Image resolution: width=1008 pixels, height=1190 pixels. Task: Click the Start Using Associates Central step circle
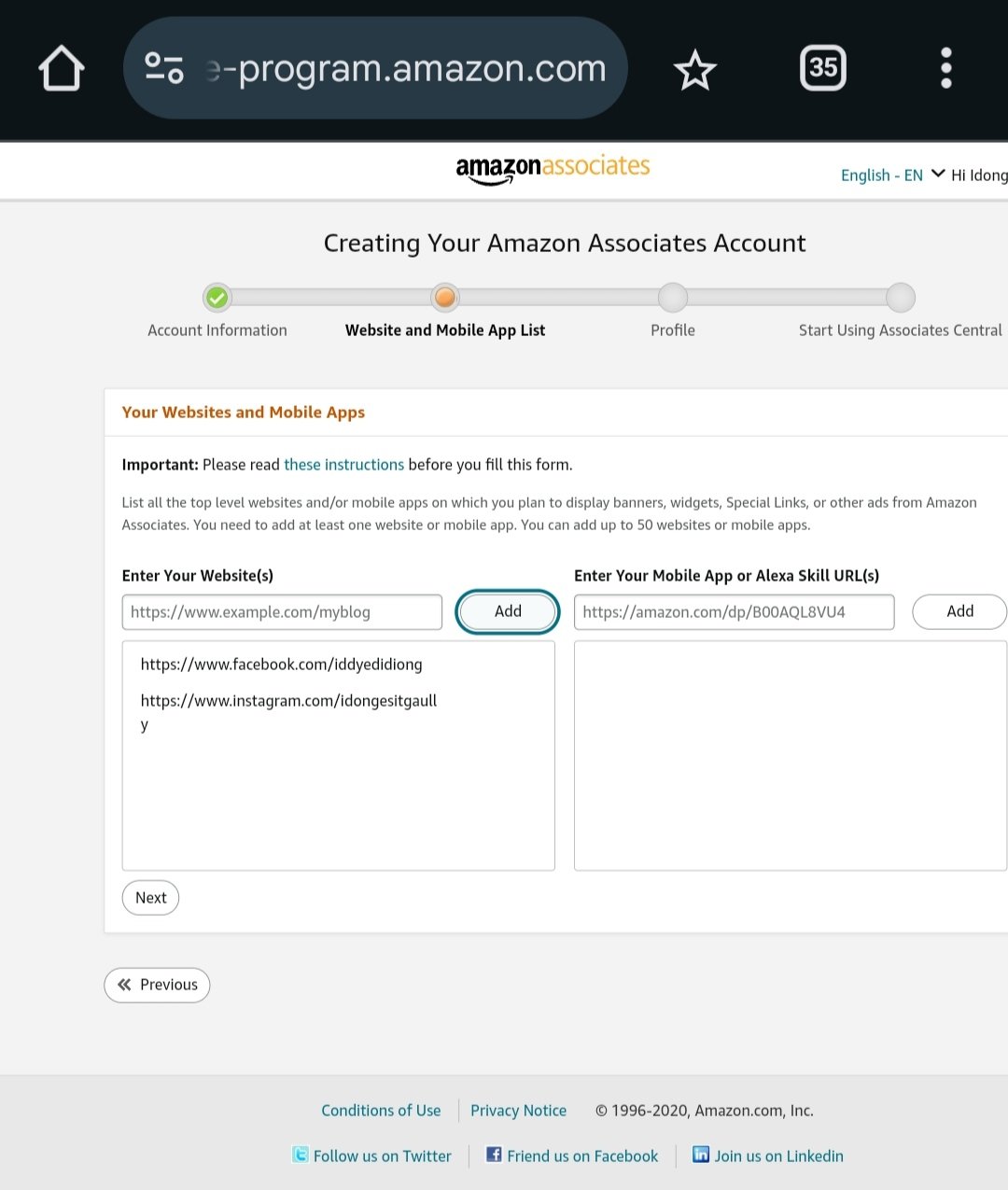point(901,298)
